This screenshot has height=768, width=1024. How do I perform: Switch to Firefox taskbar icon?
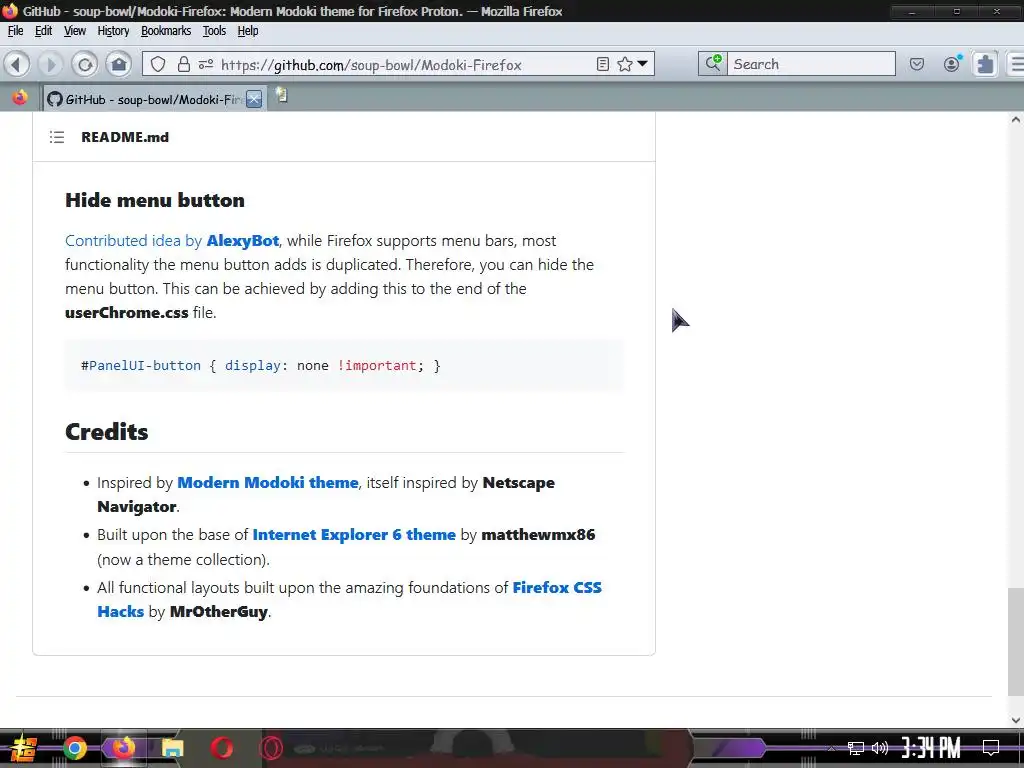pyautogui.click(x=123, y=748)
